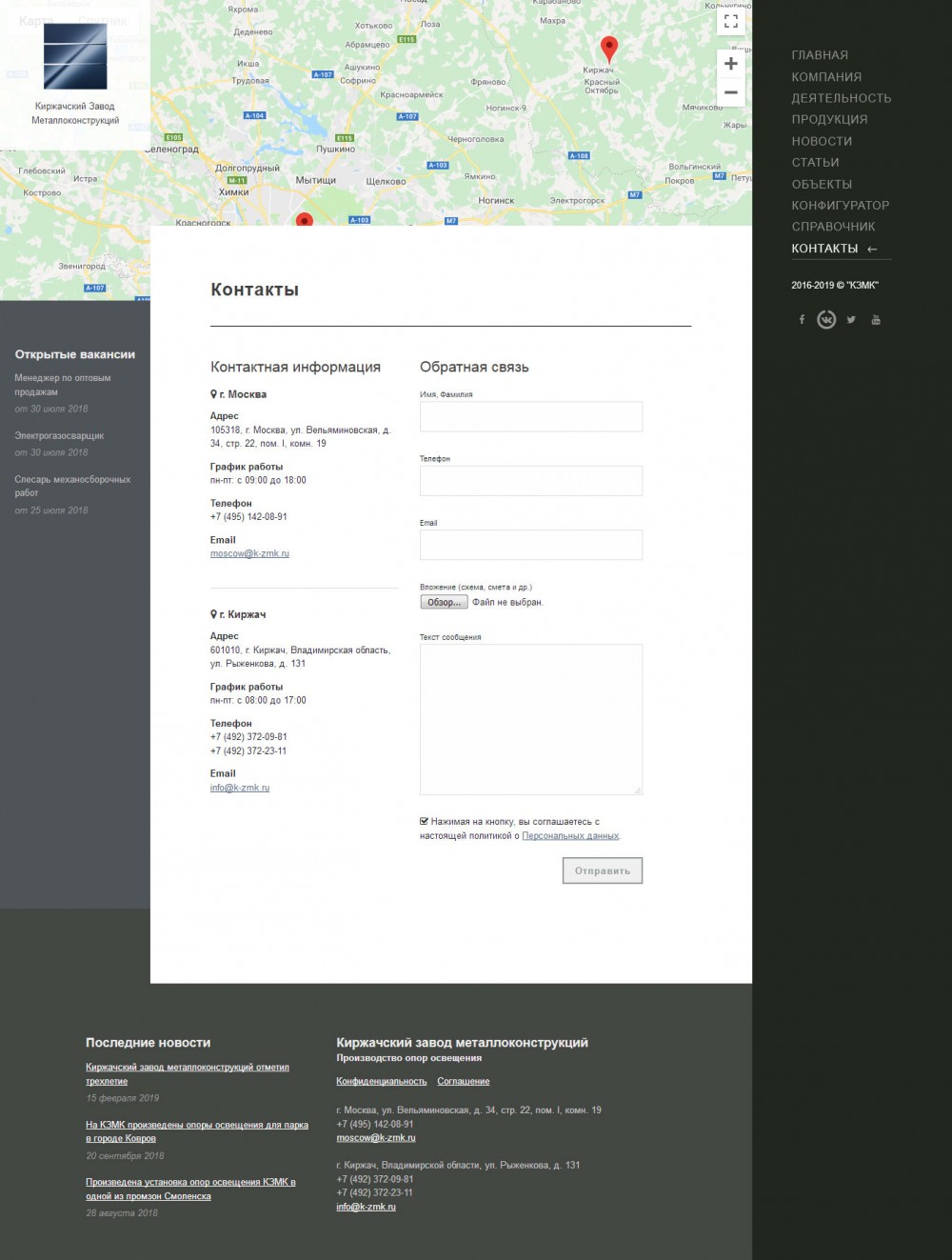Viewport: 952px width, 1260px height.
Task: Click the Обзор... file browse button
Action: (x=444, y=602)
